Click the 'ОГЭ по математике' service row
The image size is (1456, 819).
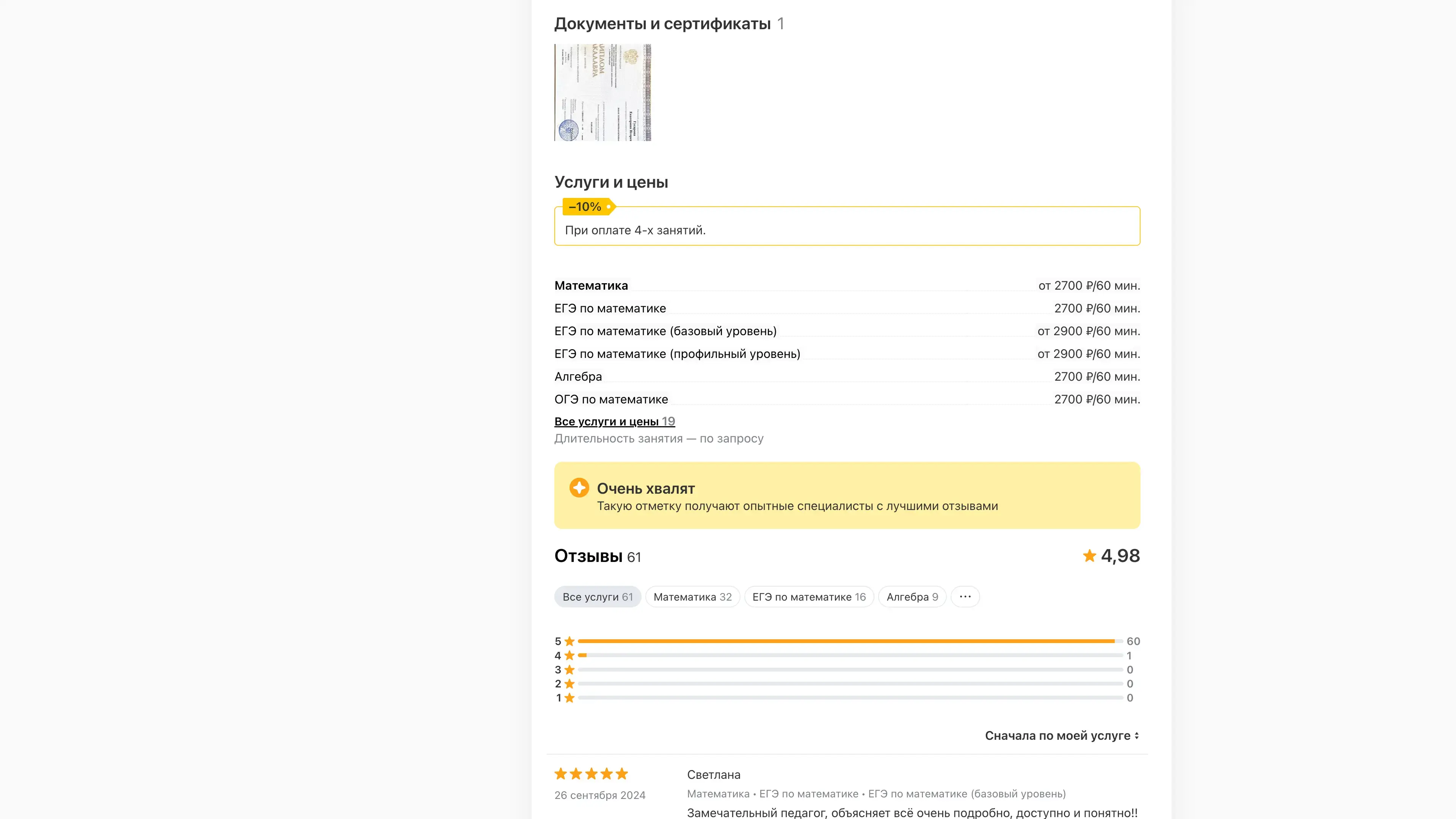[x=611, y=400]
